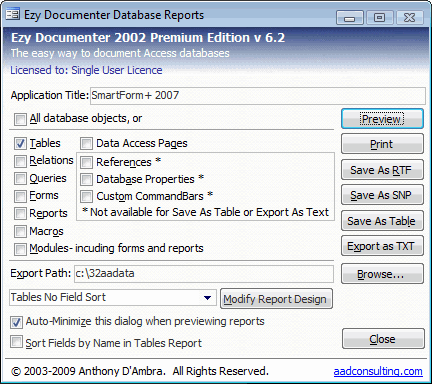The width and height of the screenshot is (432, 384).
Task: Tick the Queries checkbox
Action: pos(20,179)
